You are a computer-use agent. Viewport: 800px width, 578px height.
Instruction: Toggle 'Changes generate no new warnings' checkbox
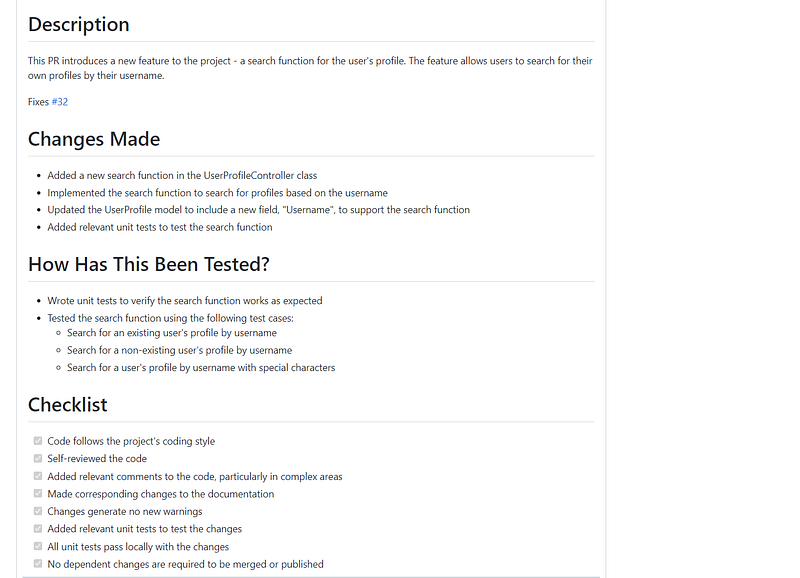click(38, 511)
